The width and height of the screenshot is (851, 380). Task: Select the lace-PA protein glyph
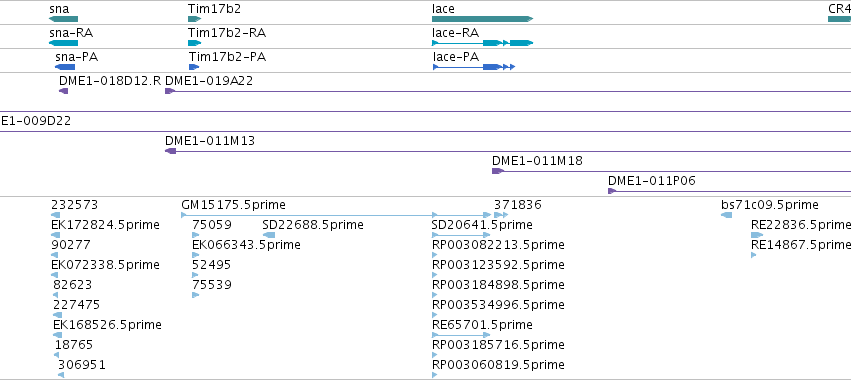473,67
